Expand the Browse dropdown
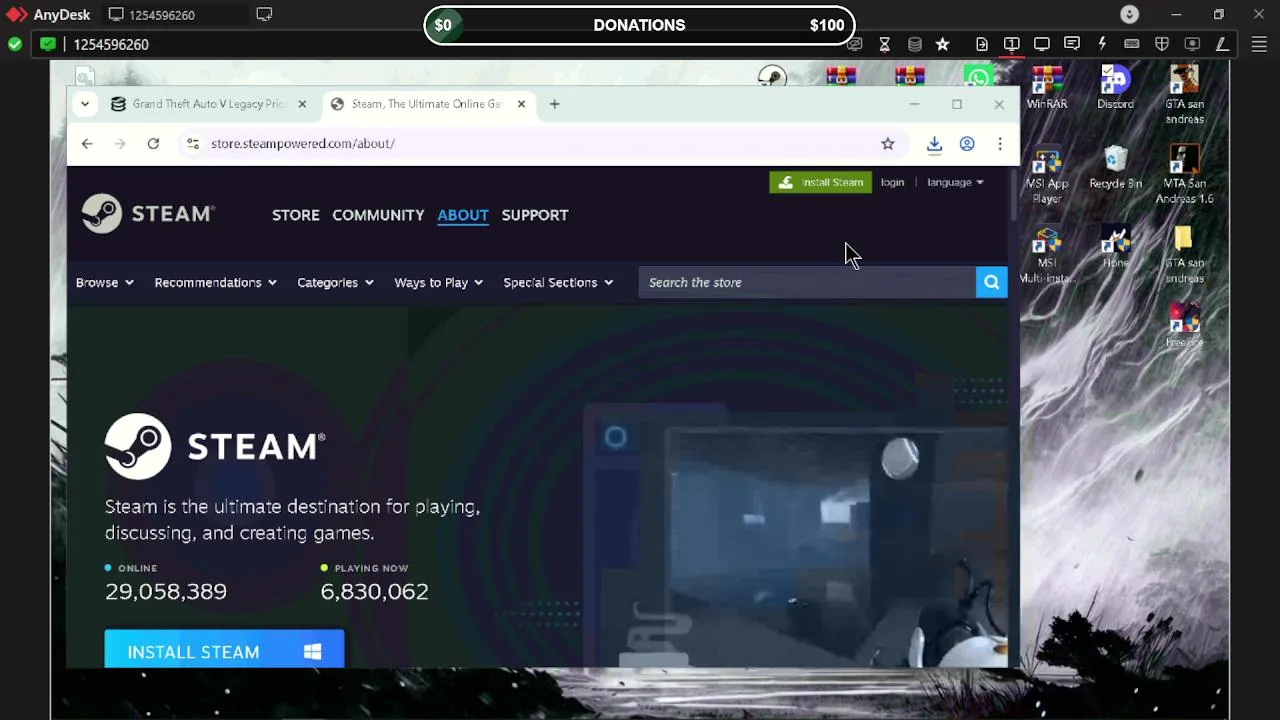Screen dimensions: 1280x720 pyautogui.click(x=105, y=283)
